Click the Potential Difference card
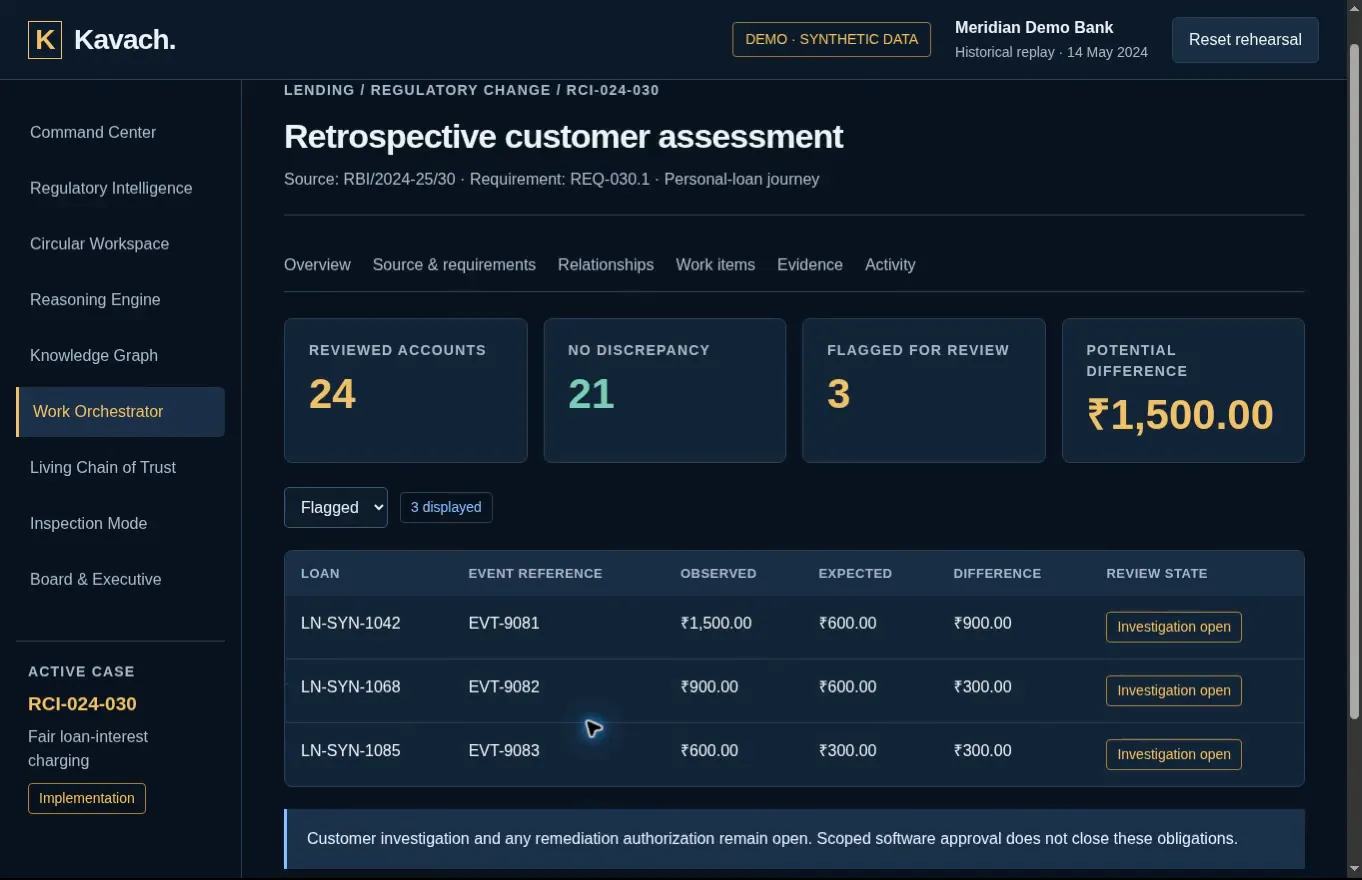 click(x=1183, y=390)
